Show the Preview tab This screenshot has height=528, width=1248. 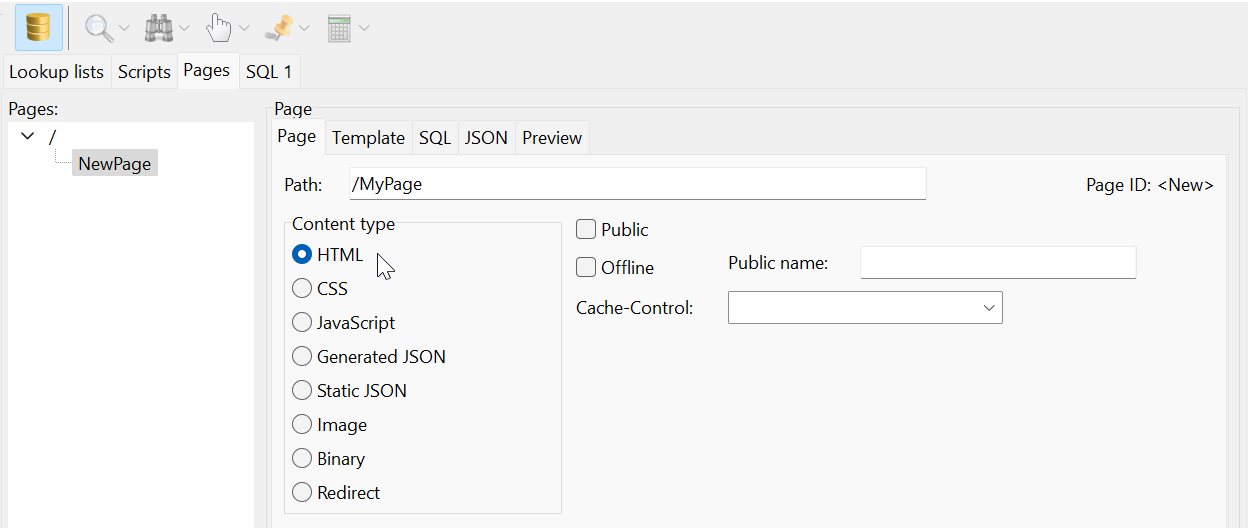click(x=551, y=138)
